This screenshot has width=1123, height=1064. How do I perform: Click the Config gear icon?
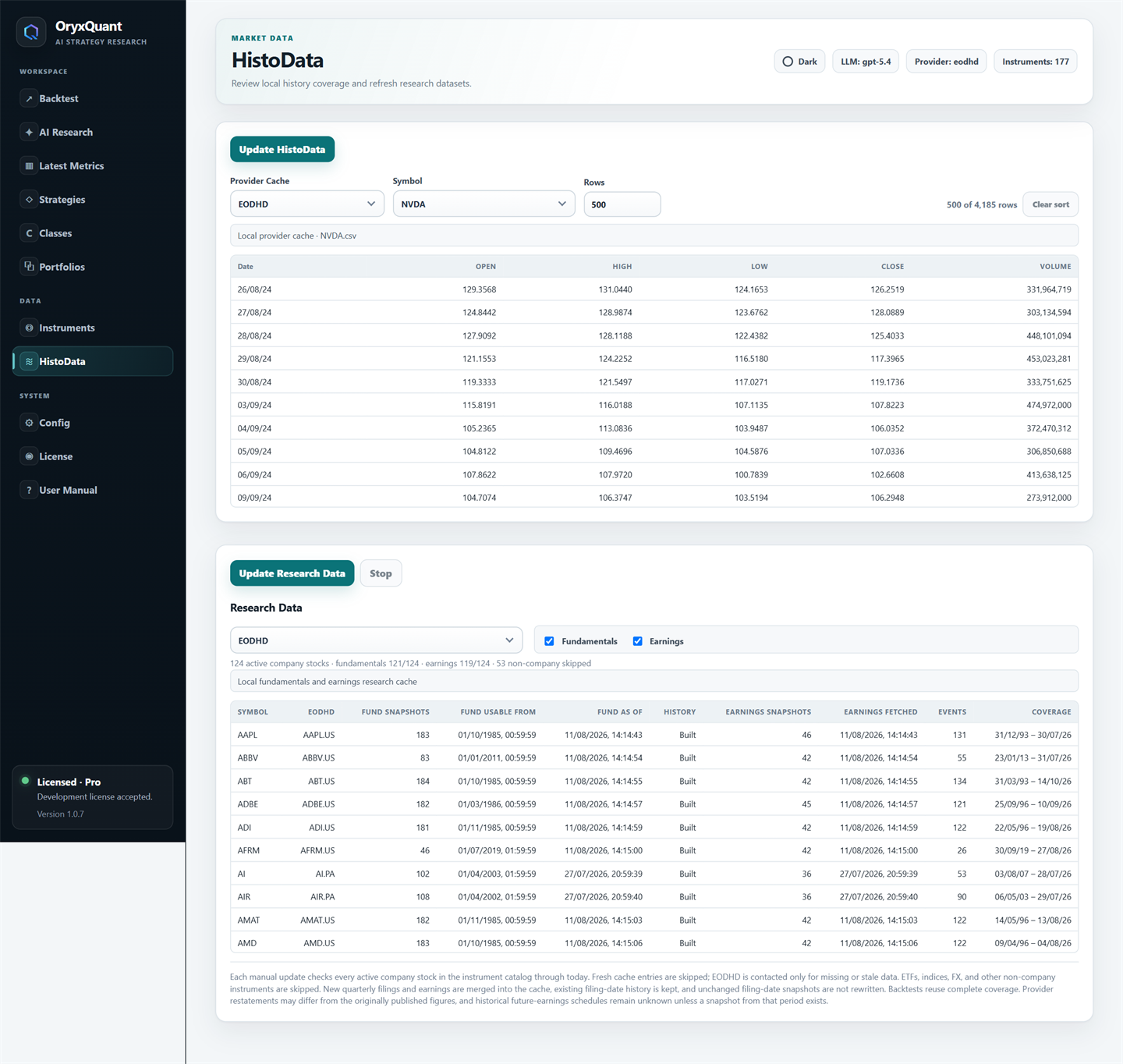pos(29,423)
